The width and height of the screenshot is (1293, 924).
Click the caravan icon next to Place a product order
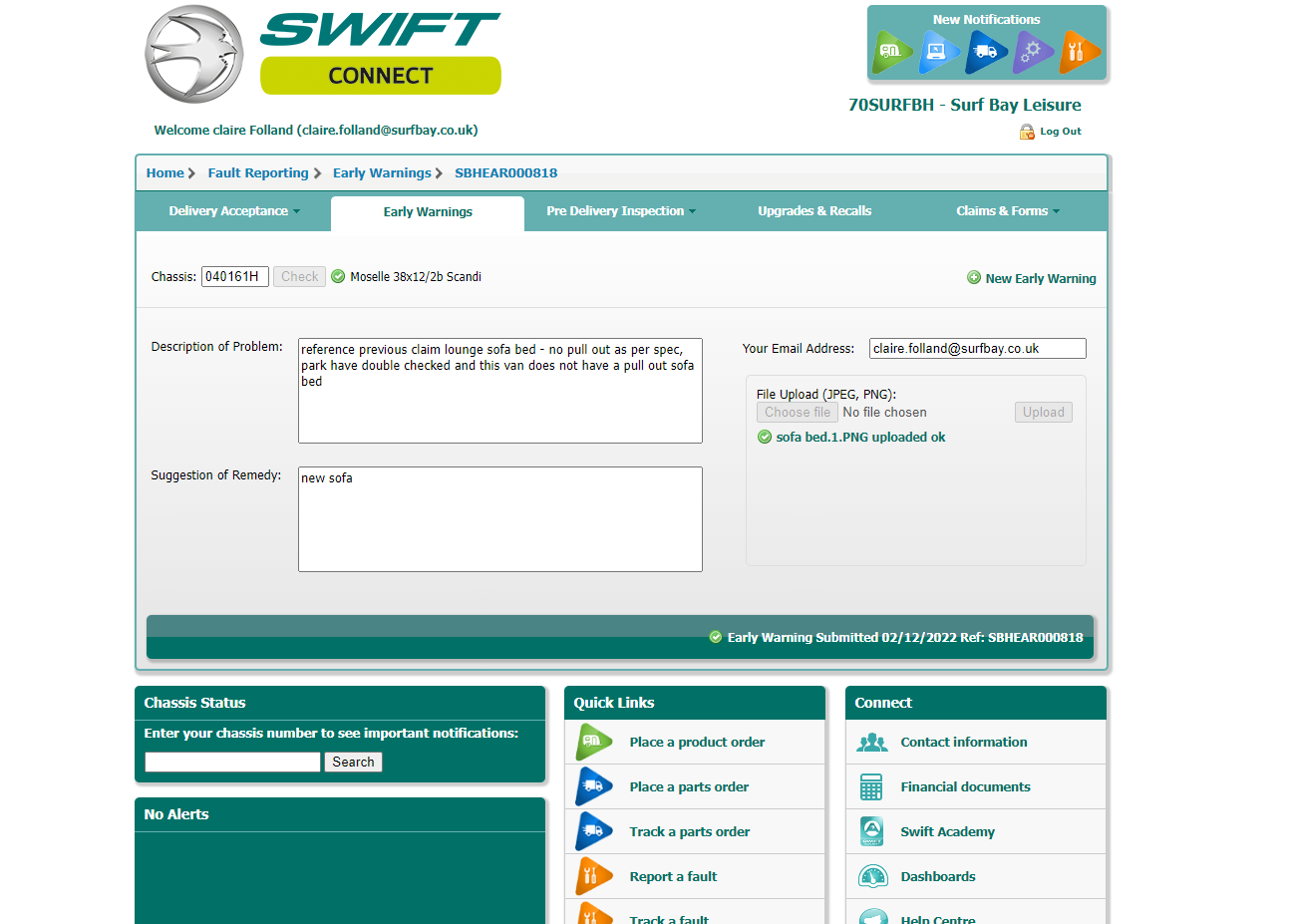(x=593, y=742)
